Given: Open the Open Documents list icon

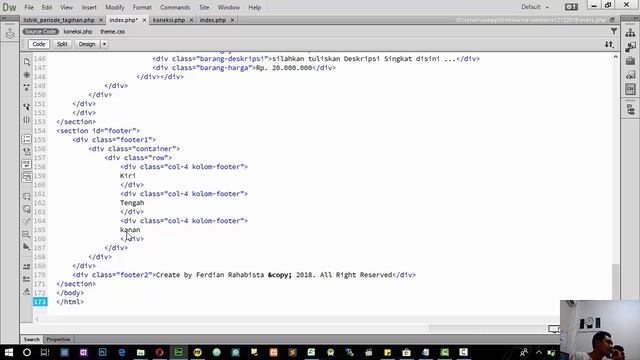Looking at the screenshot, I should click(27, 62).
